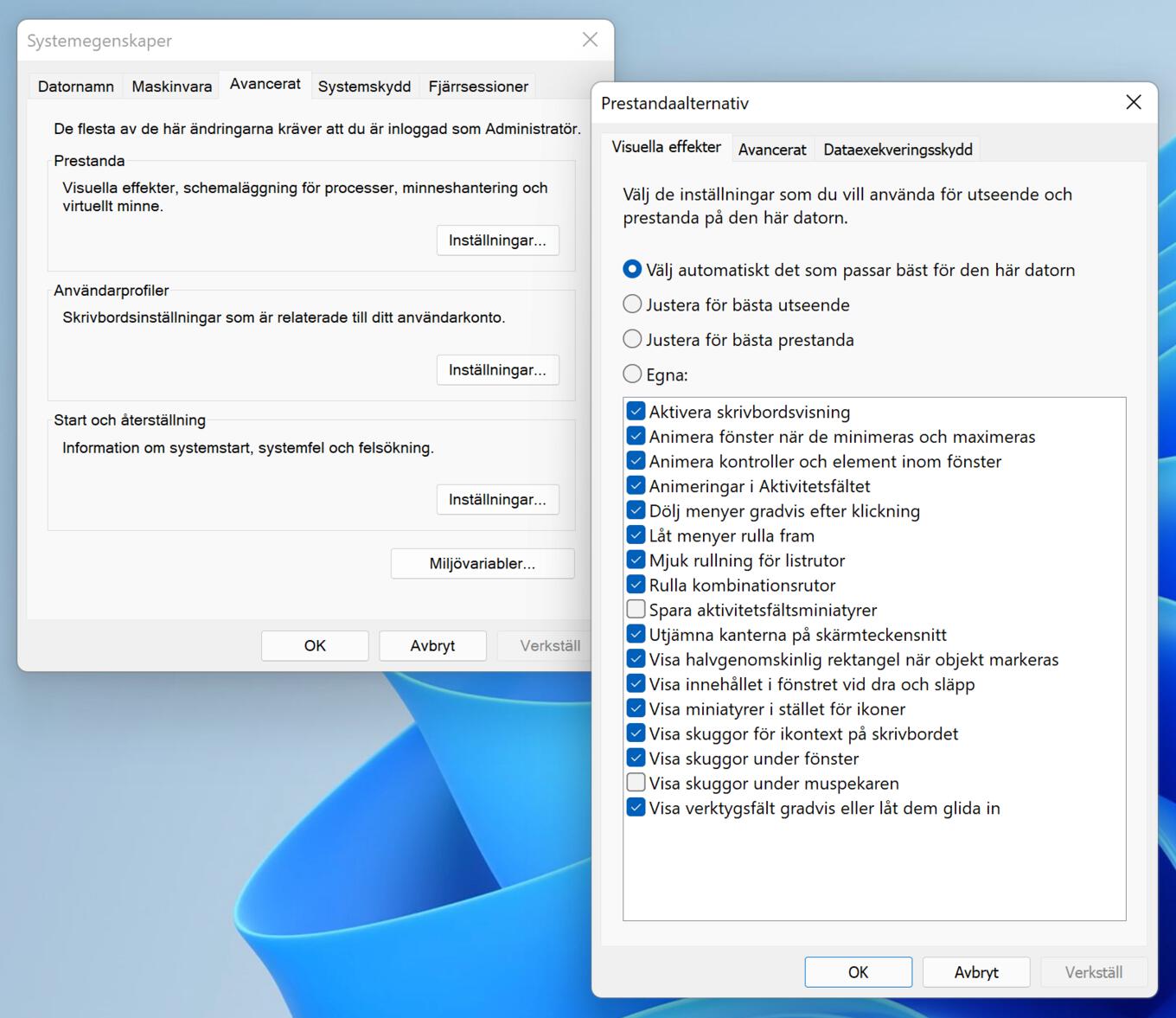The width and height of the screenshot is (1176, 1018).
Task: Enable 'Visa skuggor under muspekaren'
Action: point(636,783)
